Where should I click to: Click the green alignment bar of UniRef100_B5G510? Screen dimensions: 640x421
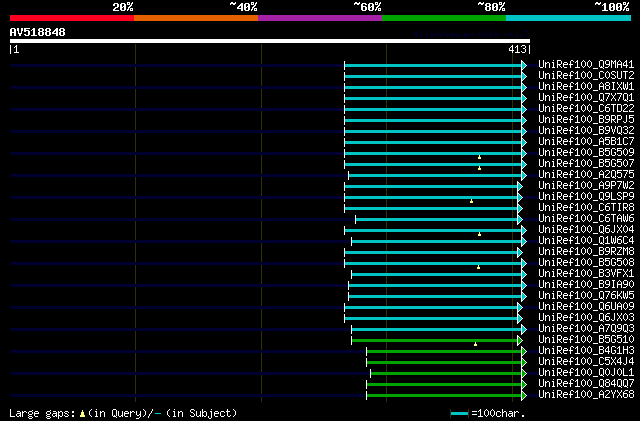click(x=437, y=340)
